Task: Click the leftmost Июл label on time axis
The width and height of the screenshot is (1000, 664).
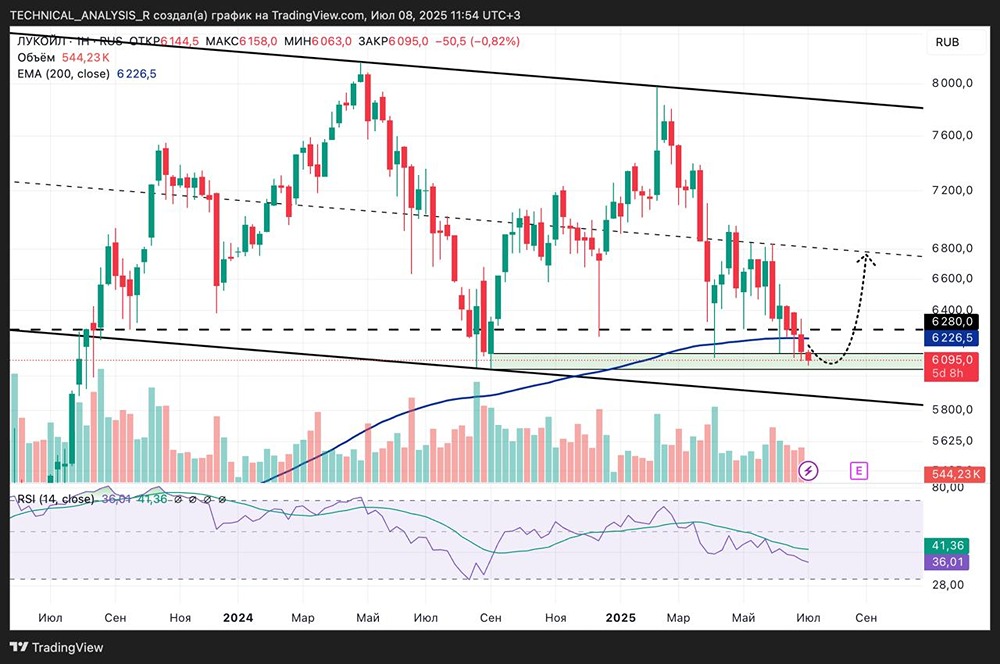Action: (50, 617)
